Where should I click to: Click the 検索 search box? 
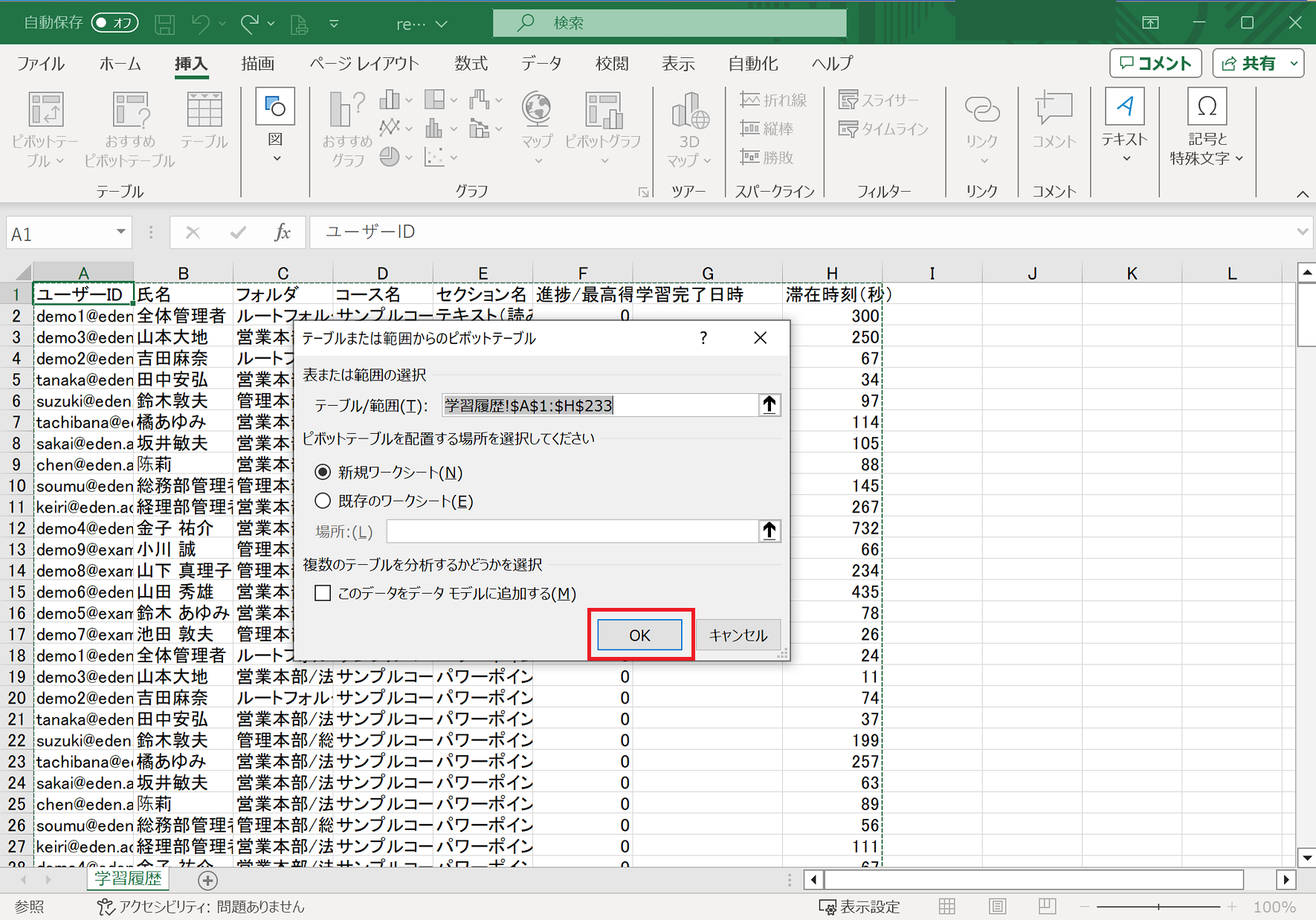pos(669,23)
